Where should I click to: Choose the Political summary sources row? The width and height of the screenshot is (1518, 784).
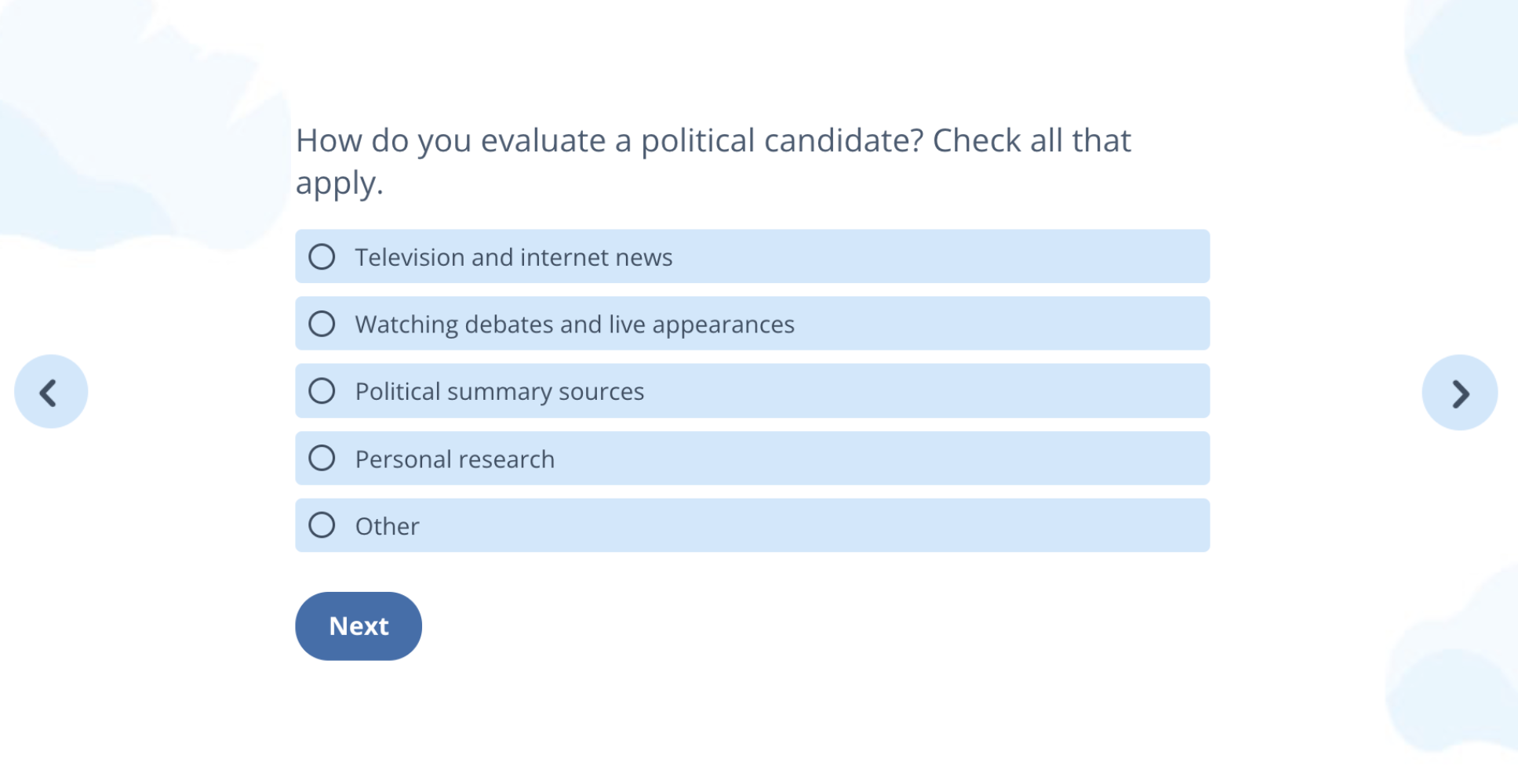click(x=752, y=390)
